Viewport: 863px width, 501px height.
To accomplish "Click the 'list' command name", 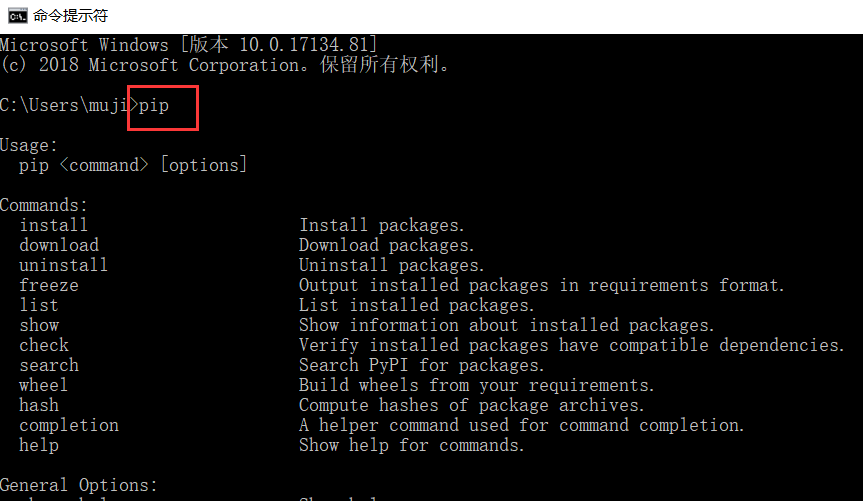I will tap(38, 305).
